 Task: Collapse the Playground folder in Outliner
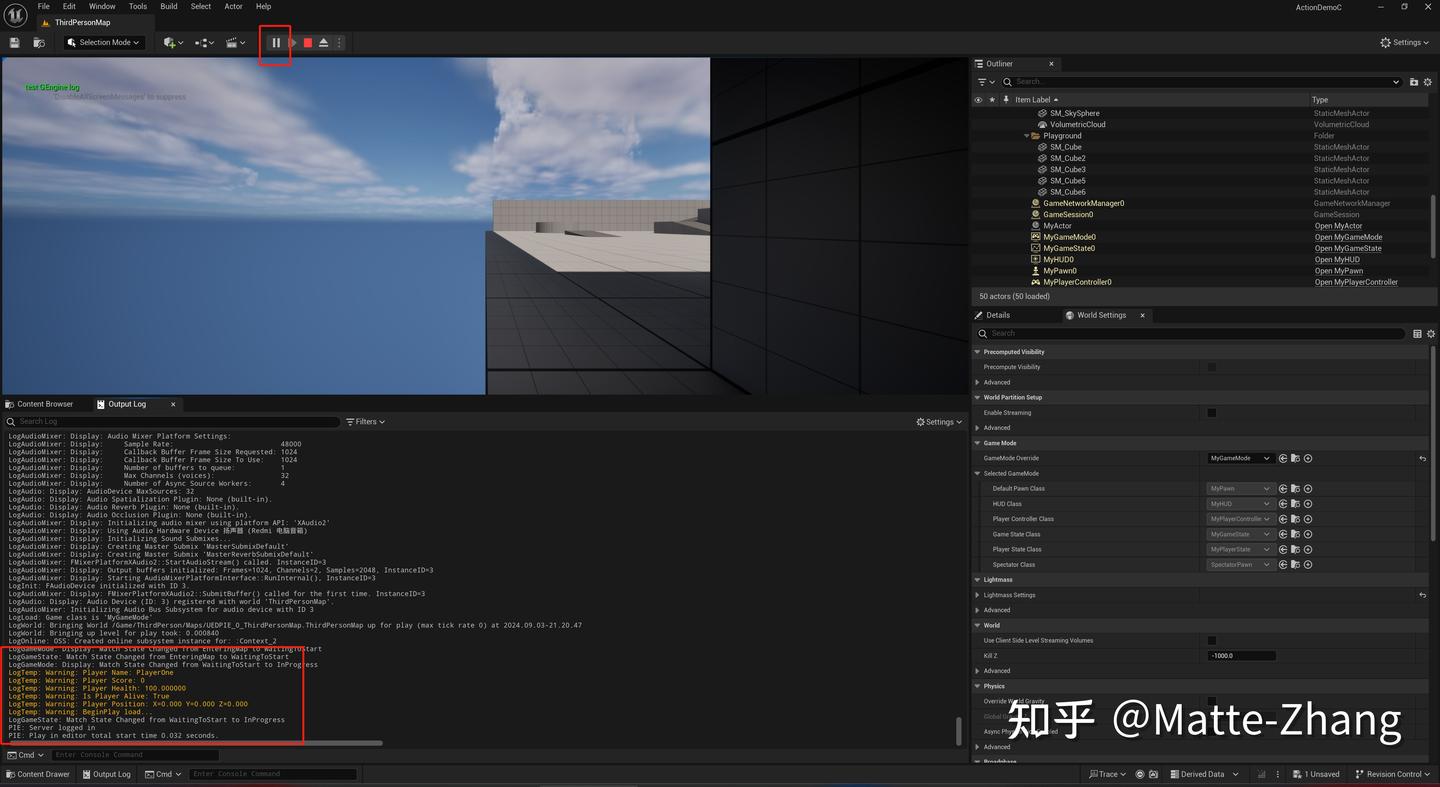coord(1026,135)
